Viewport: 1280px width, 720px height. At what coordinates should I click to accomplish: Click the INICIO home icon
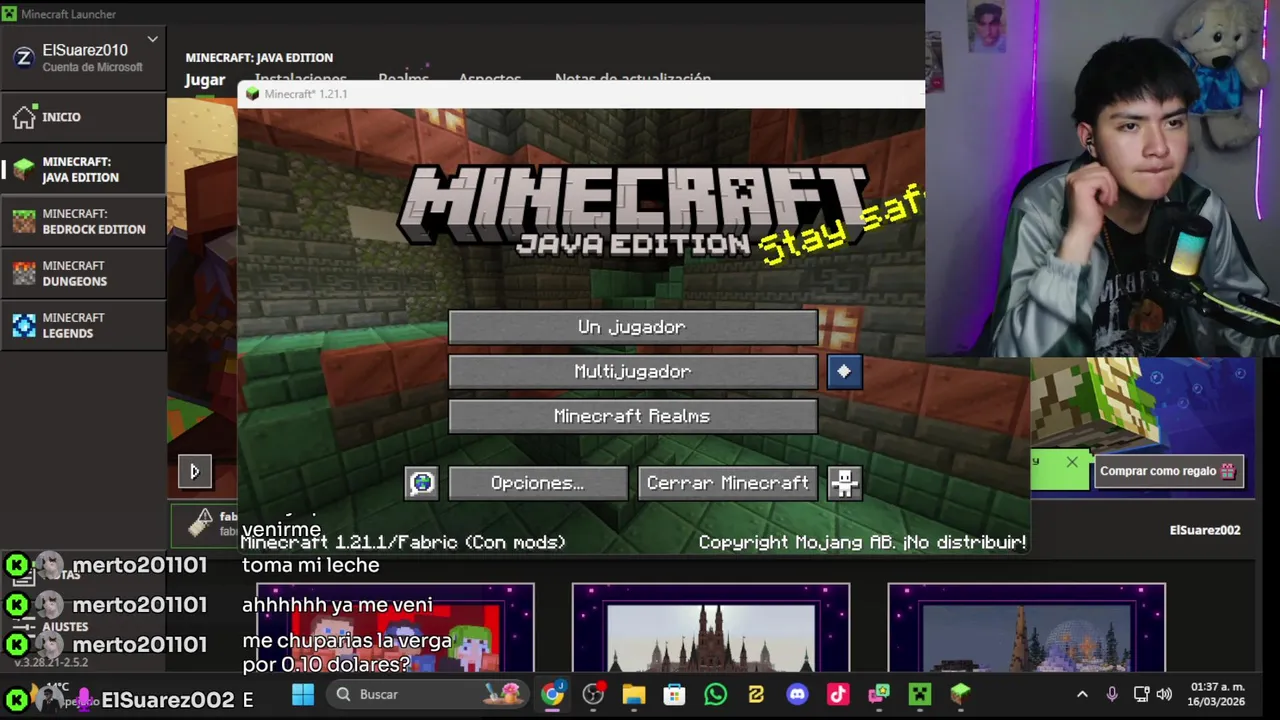pos(24,117)
